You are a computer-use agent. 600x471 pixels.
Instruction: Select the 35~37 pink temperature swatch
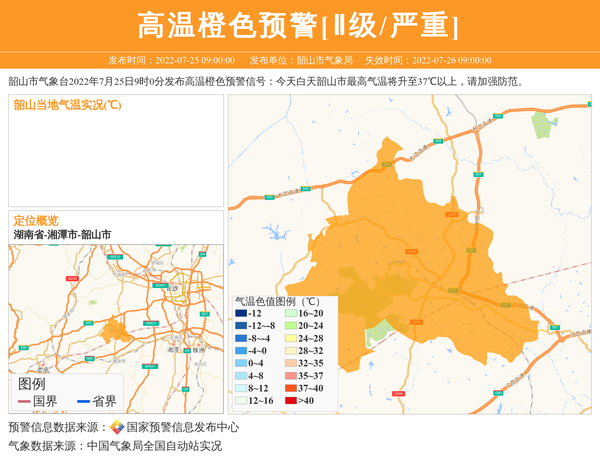tap(289, 376)
